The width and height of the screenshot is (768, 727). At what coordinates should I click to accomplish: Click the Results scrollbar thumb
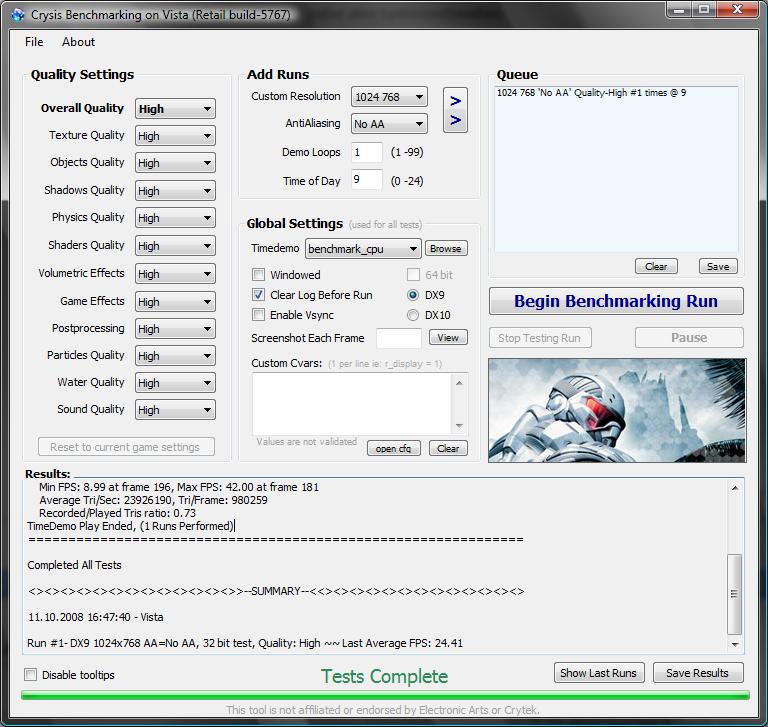click(x=735, y=594)
